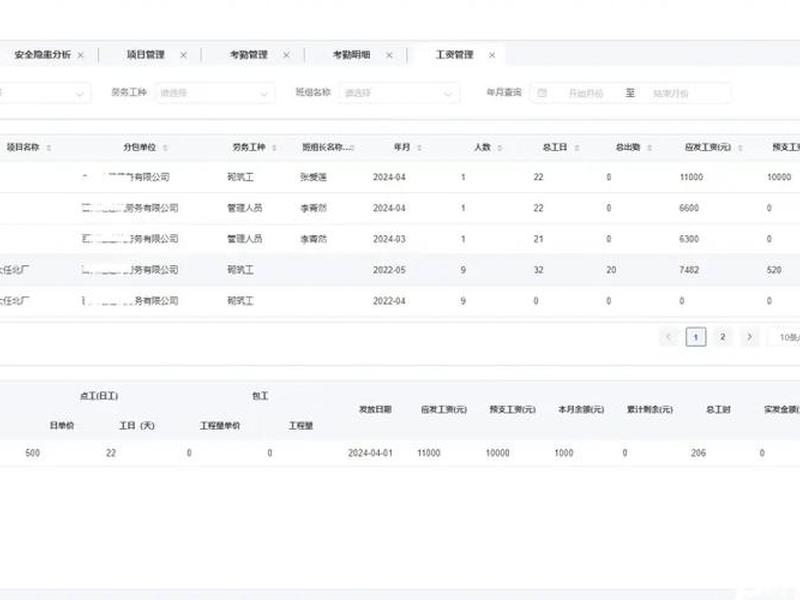Click the 1000 monthly balance cell

coord(564,453)
